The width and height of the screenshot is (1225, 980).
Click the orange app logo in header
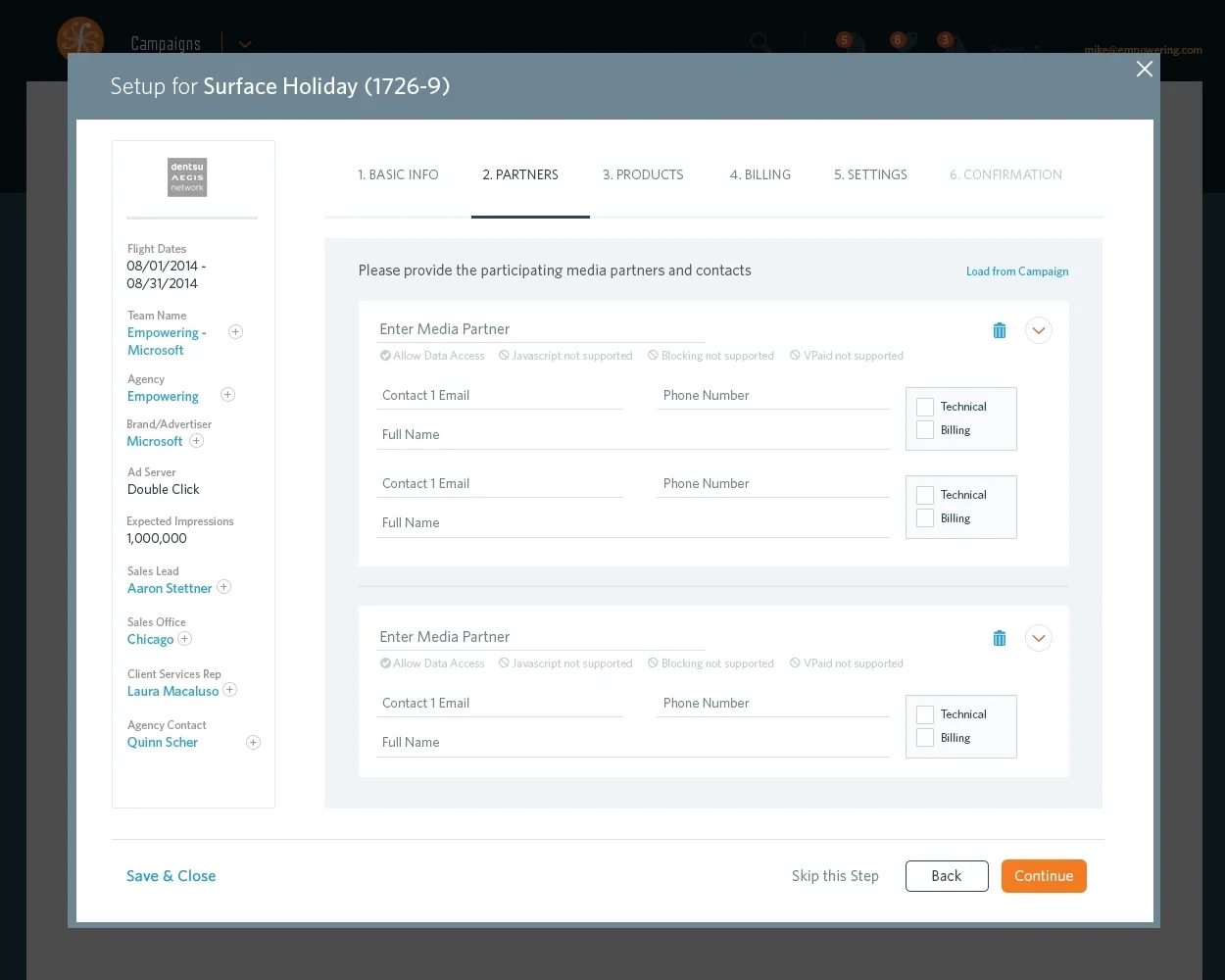click(x=80, y=40)
